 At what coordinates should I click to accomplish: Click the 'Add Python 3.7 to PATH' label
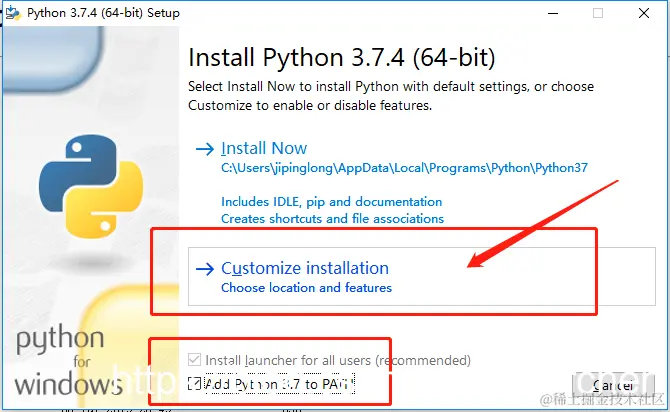tap(279, 384)
